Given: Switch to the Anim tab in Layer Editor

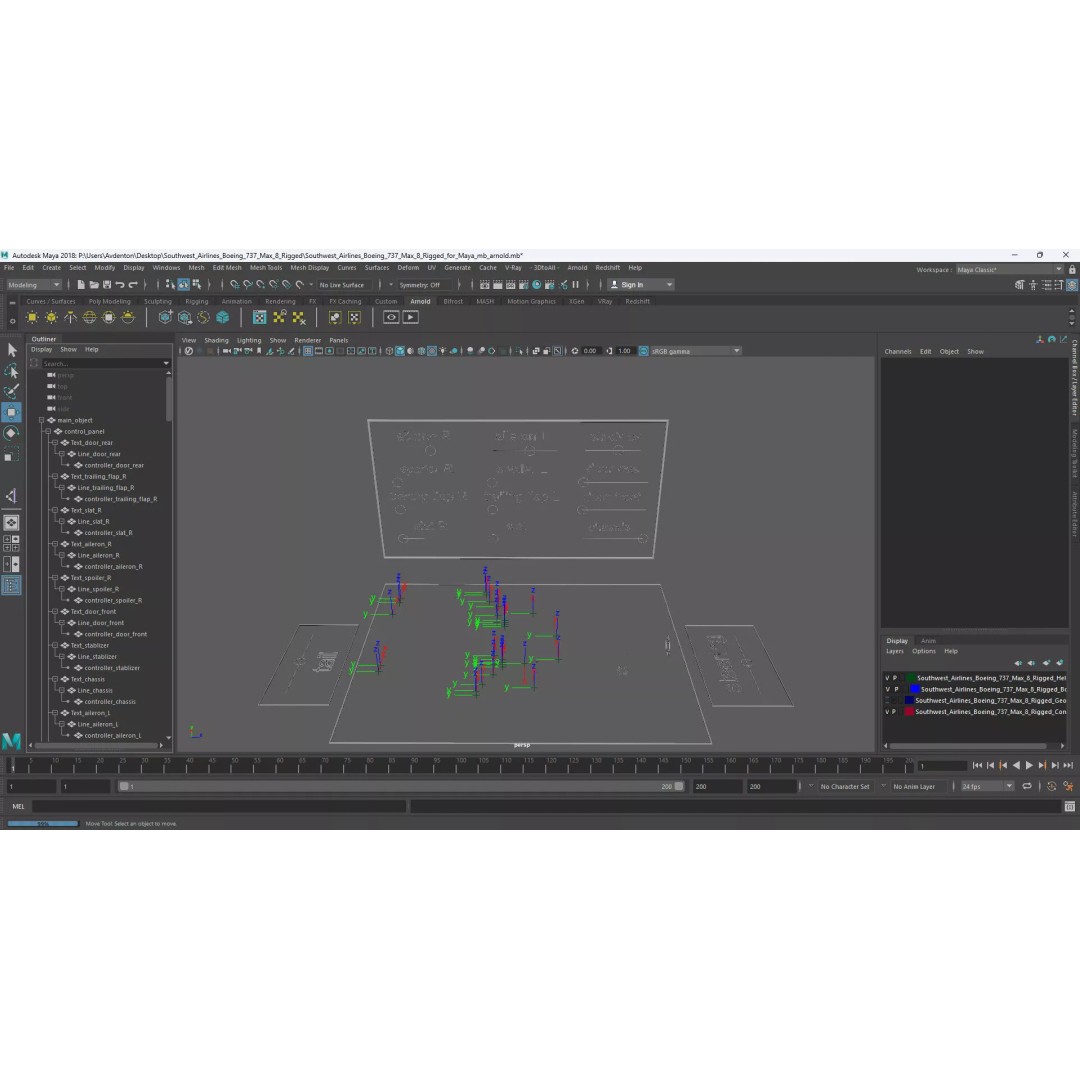Looking at the screenshot, I should [928, 641].
